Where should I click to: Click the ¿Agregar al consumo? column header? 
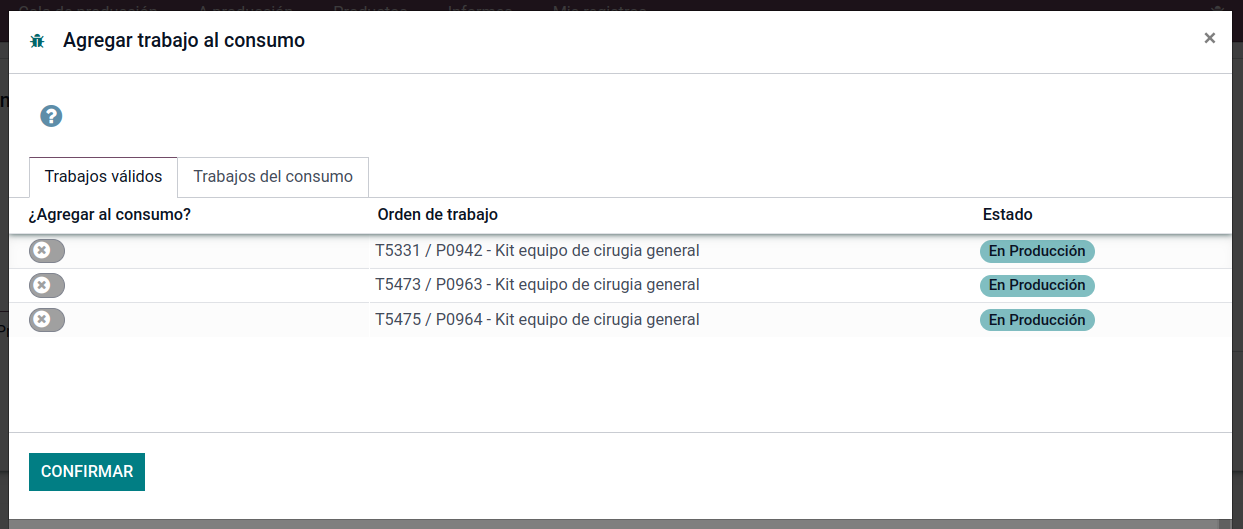click(x=110, y=215)
